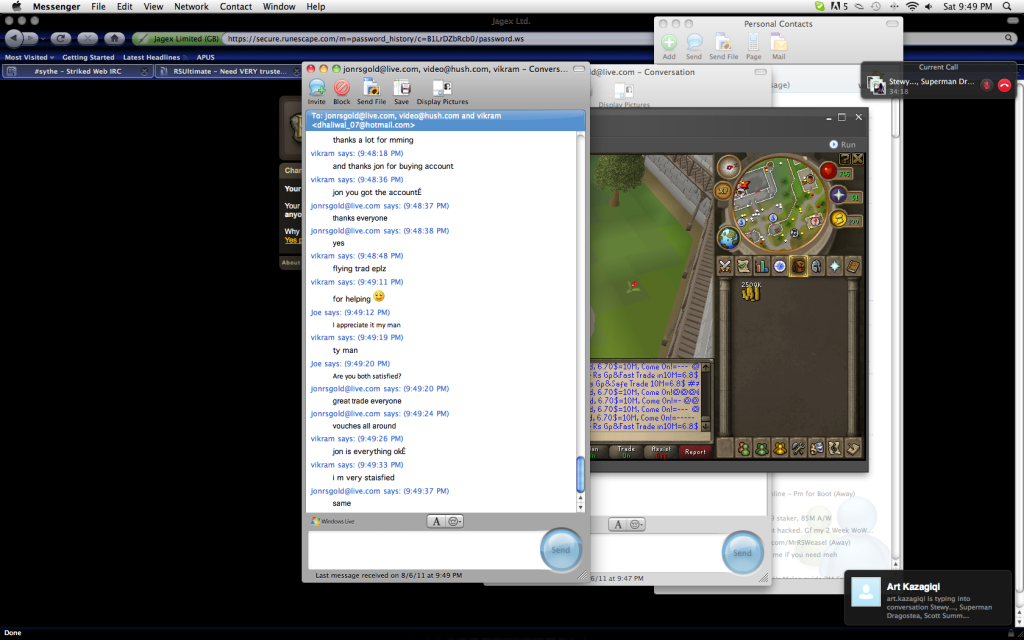Hang up the current call
1024x640 pixels.
1004,86
